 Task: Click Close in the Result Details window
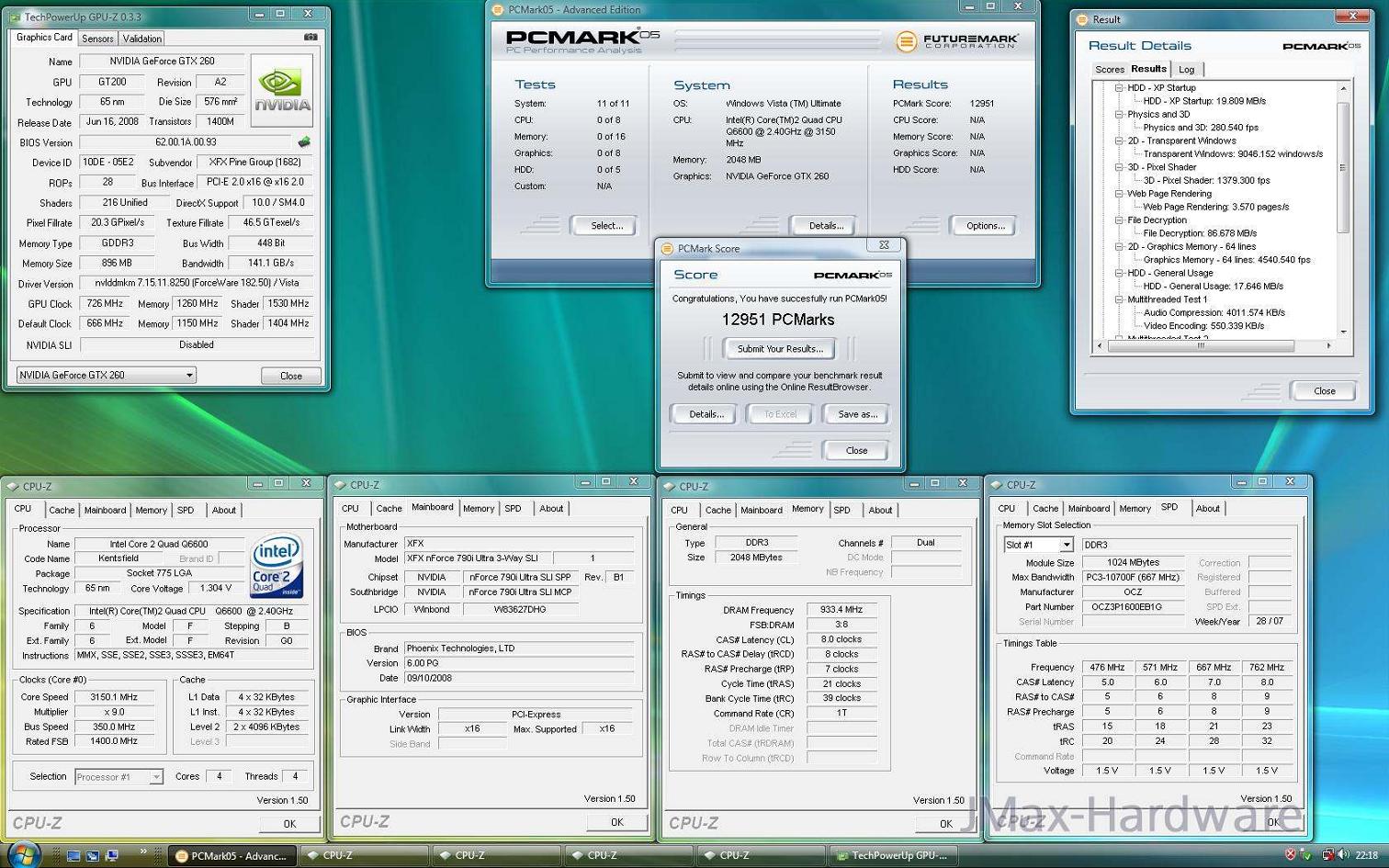pos(1324,391)
